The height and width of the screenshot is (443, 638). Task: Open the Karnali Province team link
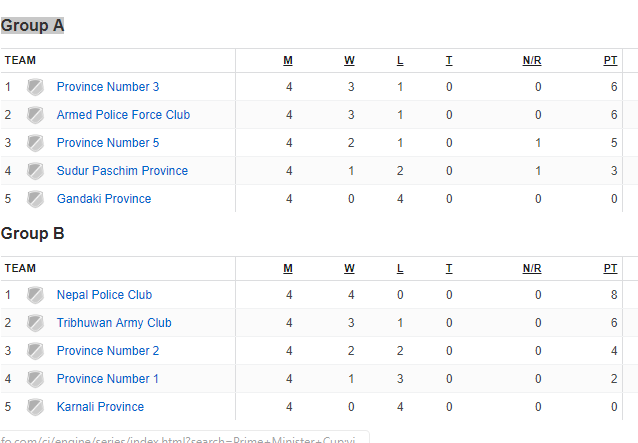click(100, 407)
